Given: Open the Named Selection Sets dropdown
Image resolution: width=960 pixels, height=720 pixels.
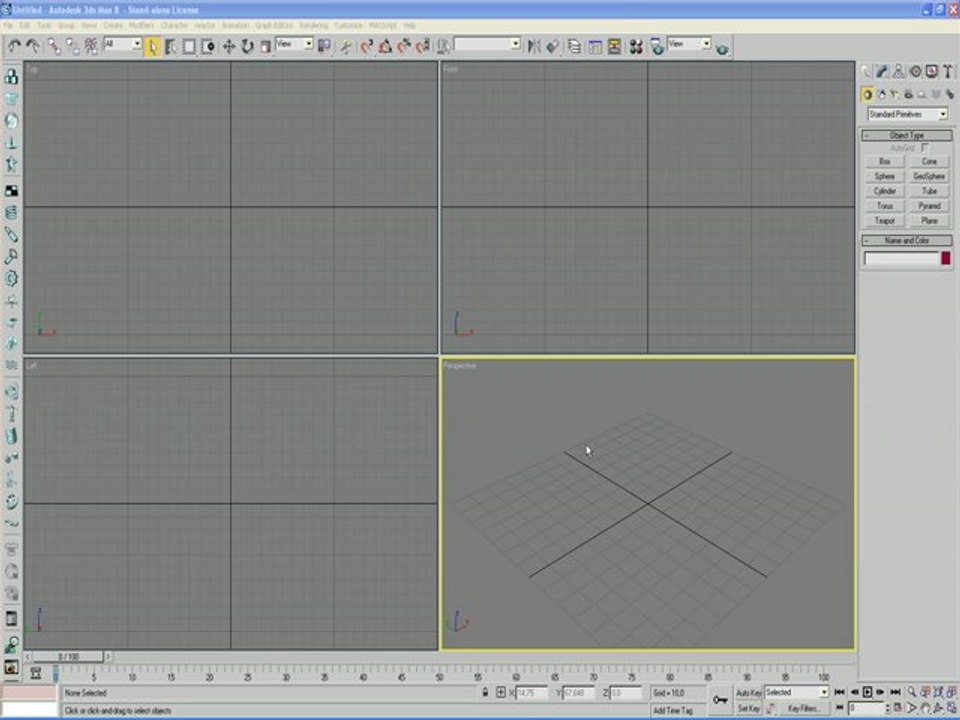Looking at the screenshot, I should click(x=487, y=44).
